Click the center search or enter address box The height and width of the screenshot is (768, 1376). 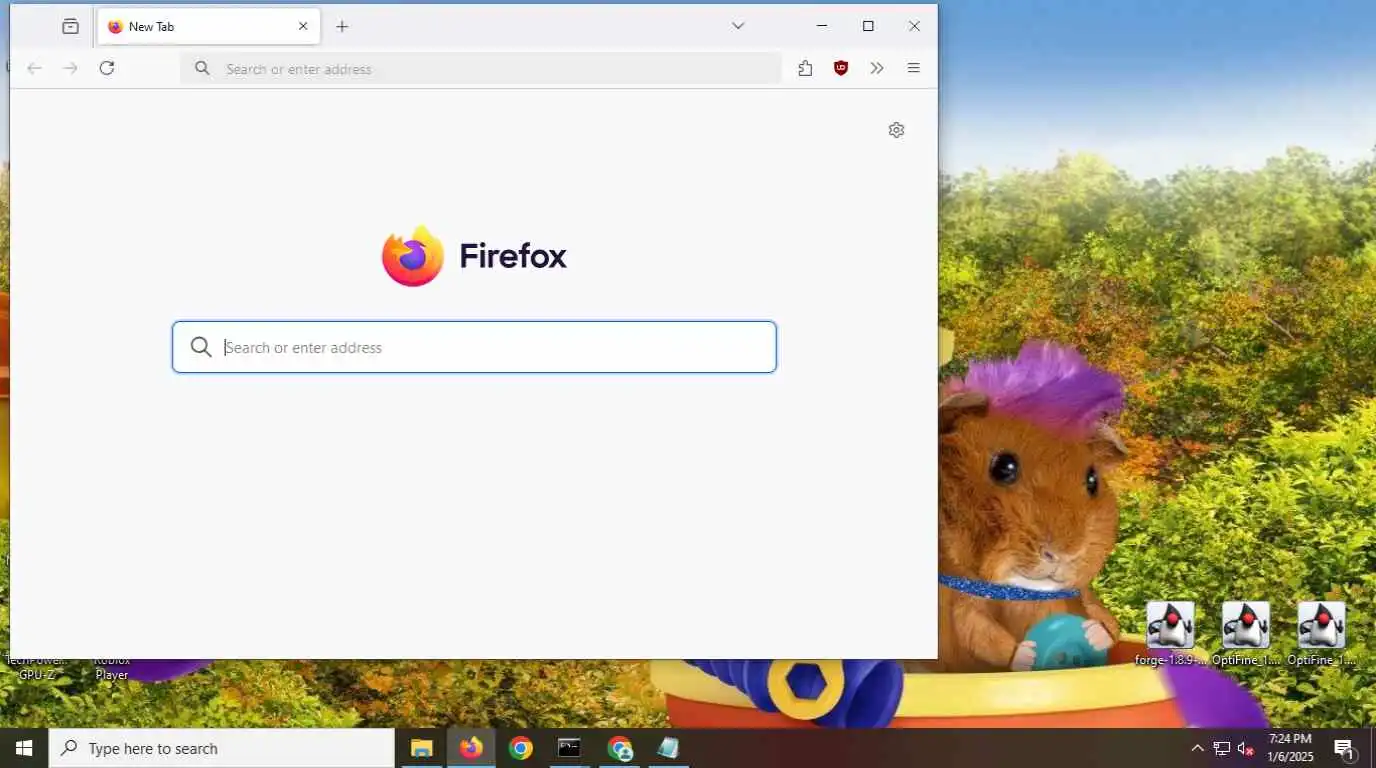point(474,347)
